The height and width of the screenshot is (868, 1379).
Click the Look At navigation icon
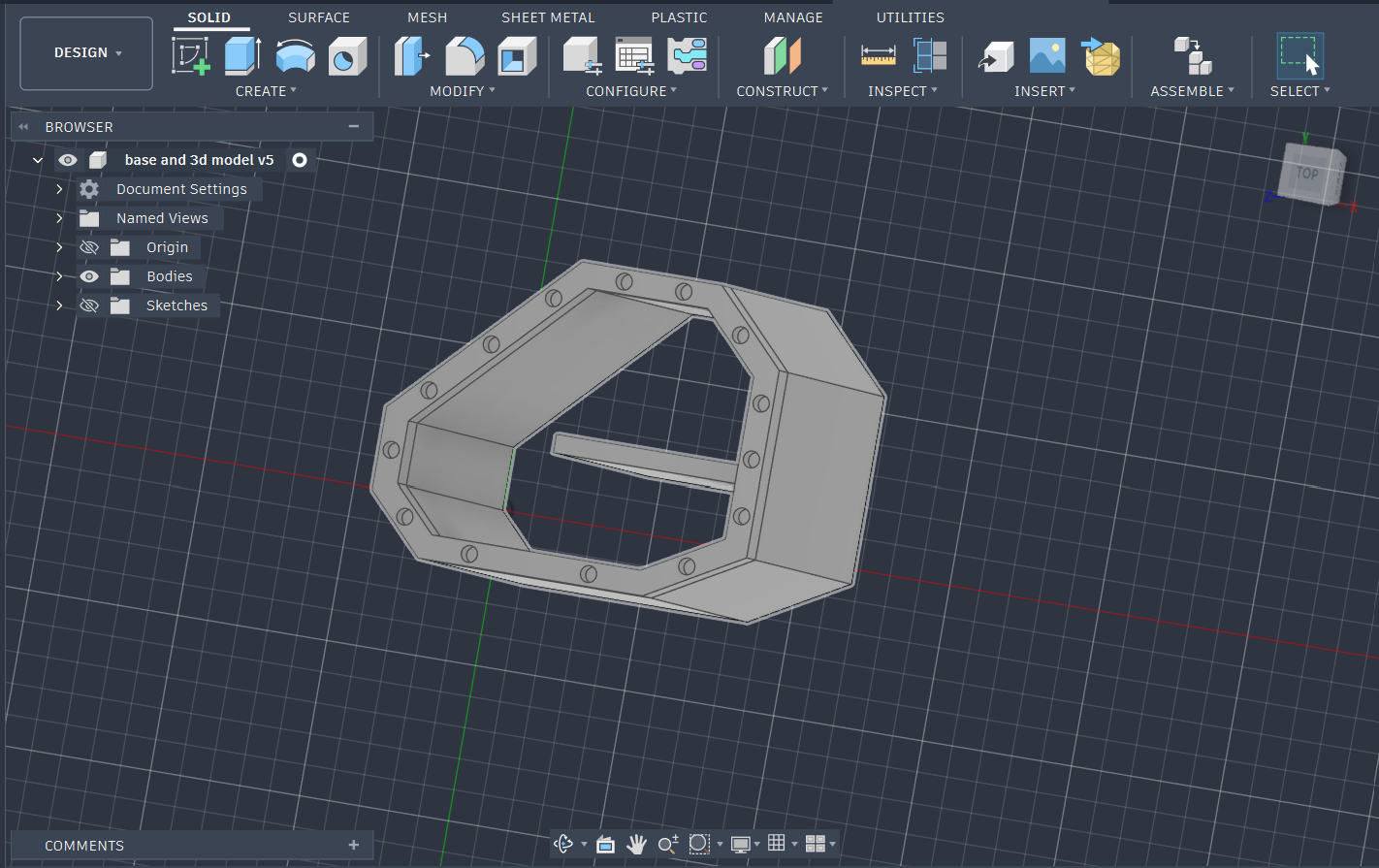pos(606,844)
